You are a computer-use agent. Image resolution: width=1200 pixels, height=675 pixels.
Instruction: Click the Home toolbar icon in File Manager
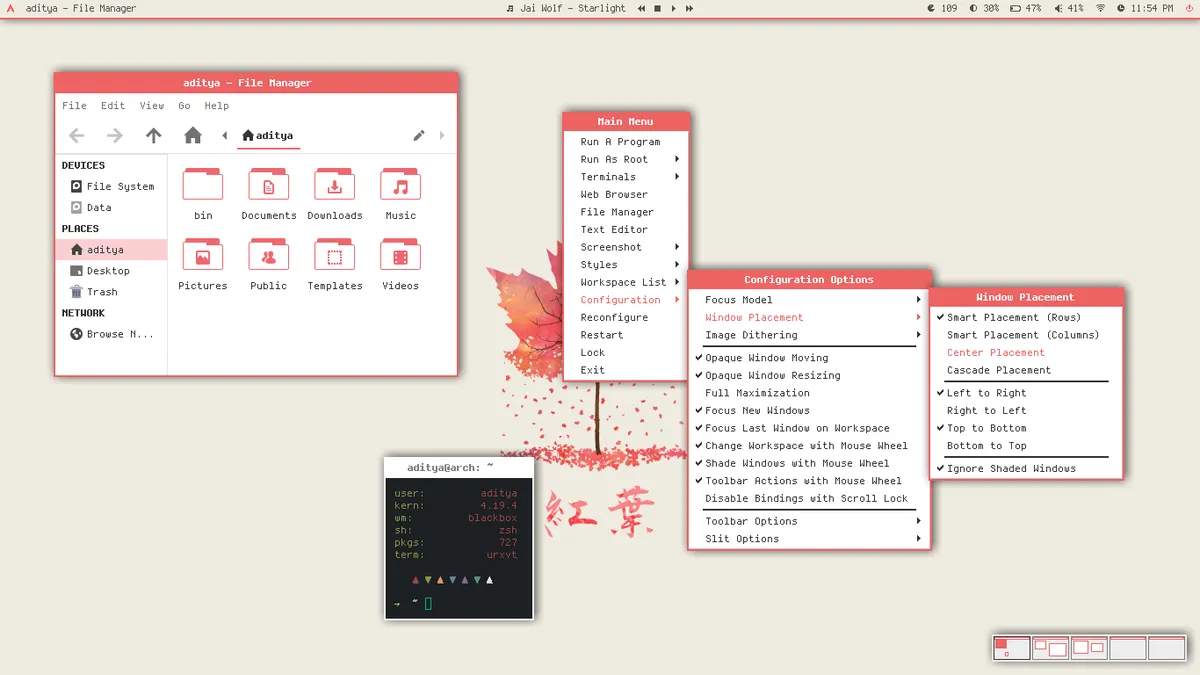tap(193, 135)
